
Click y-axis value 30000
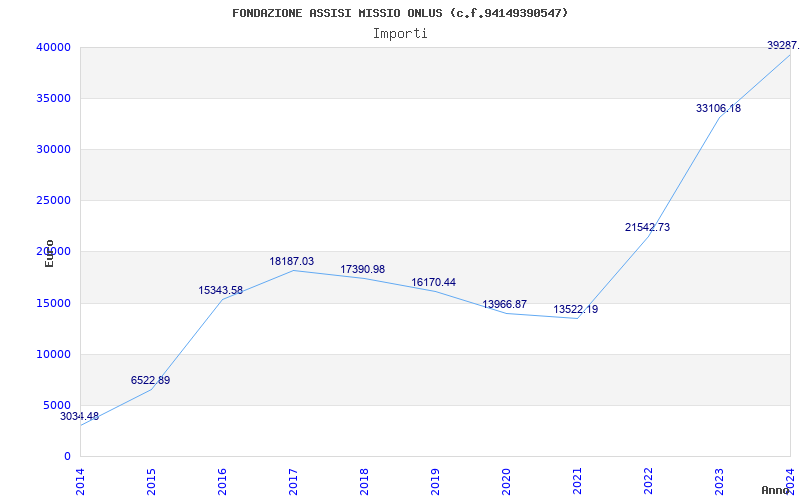click(x=53, y=149)
